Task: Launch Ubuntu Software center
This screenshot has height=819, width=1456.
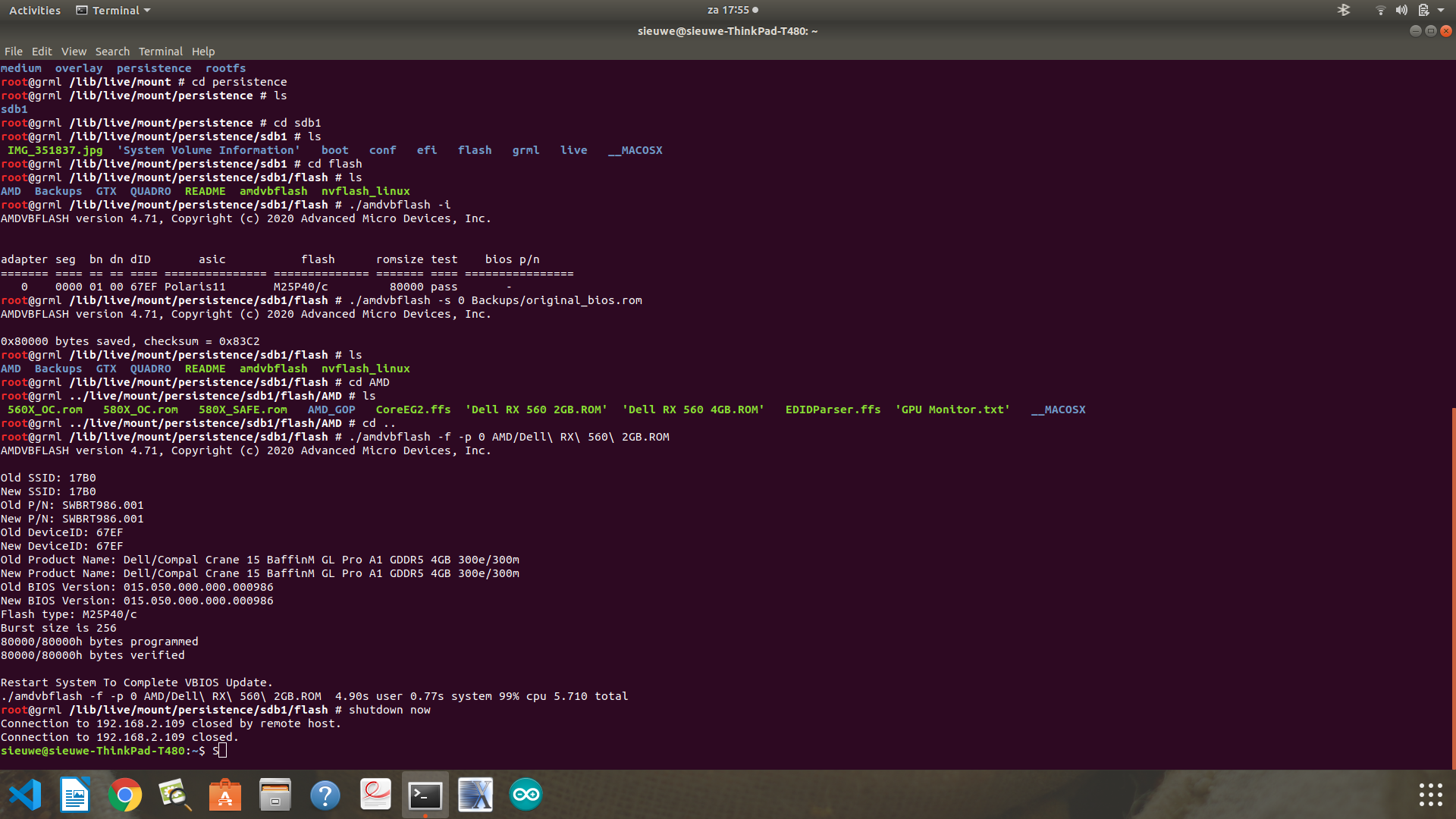Action: coord(225,795)
